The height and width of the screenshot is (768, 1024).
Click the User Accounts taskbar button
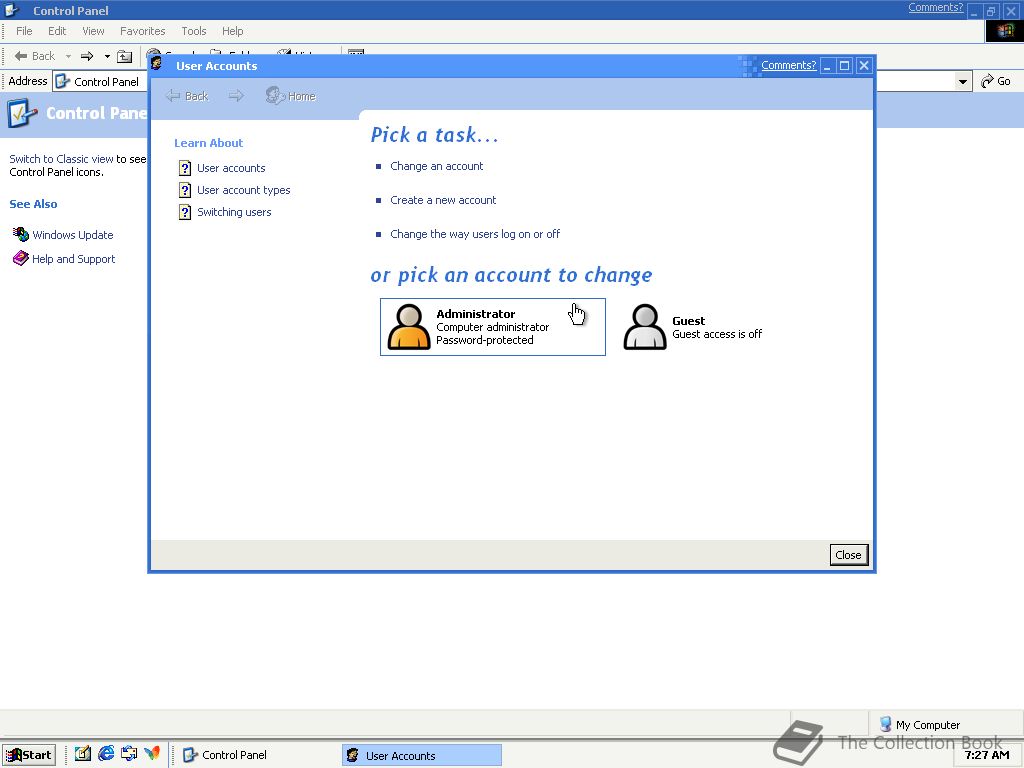click(422, 755)
